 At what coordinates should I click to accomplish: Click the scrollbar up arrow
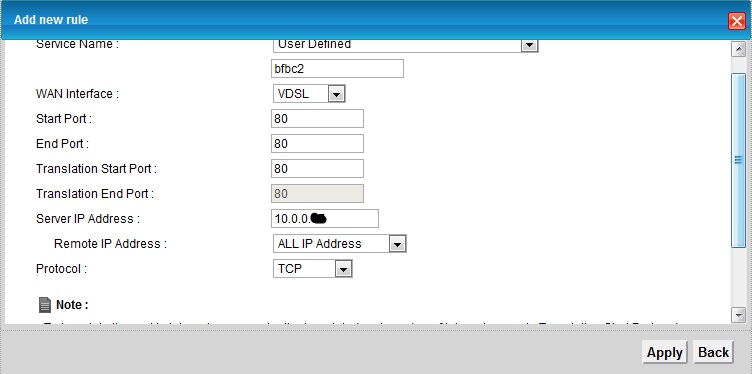coord(739,49)
